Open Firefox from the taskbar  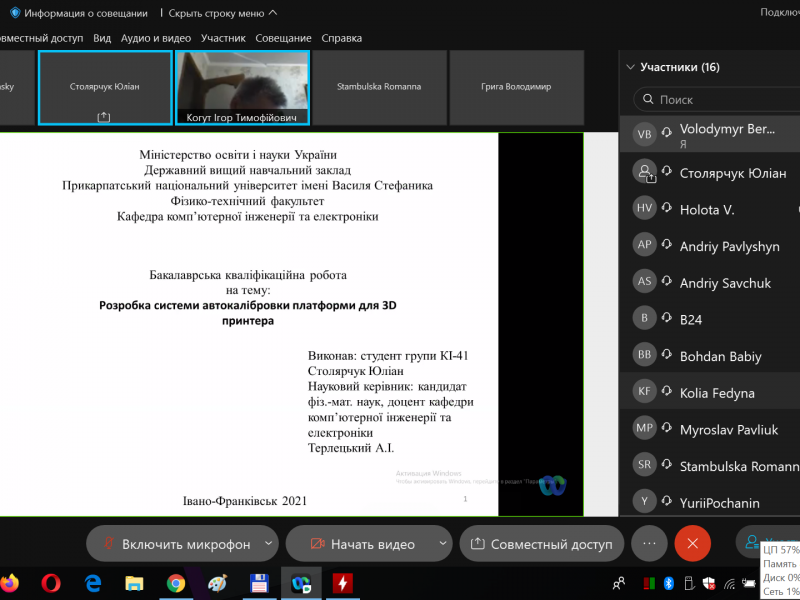point(9,582)
